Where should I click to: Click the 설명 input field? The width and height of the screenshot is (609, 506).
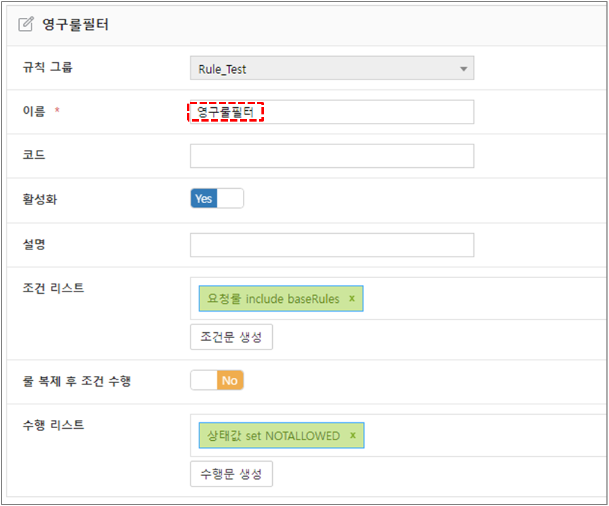click(332, 245)
